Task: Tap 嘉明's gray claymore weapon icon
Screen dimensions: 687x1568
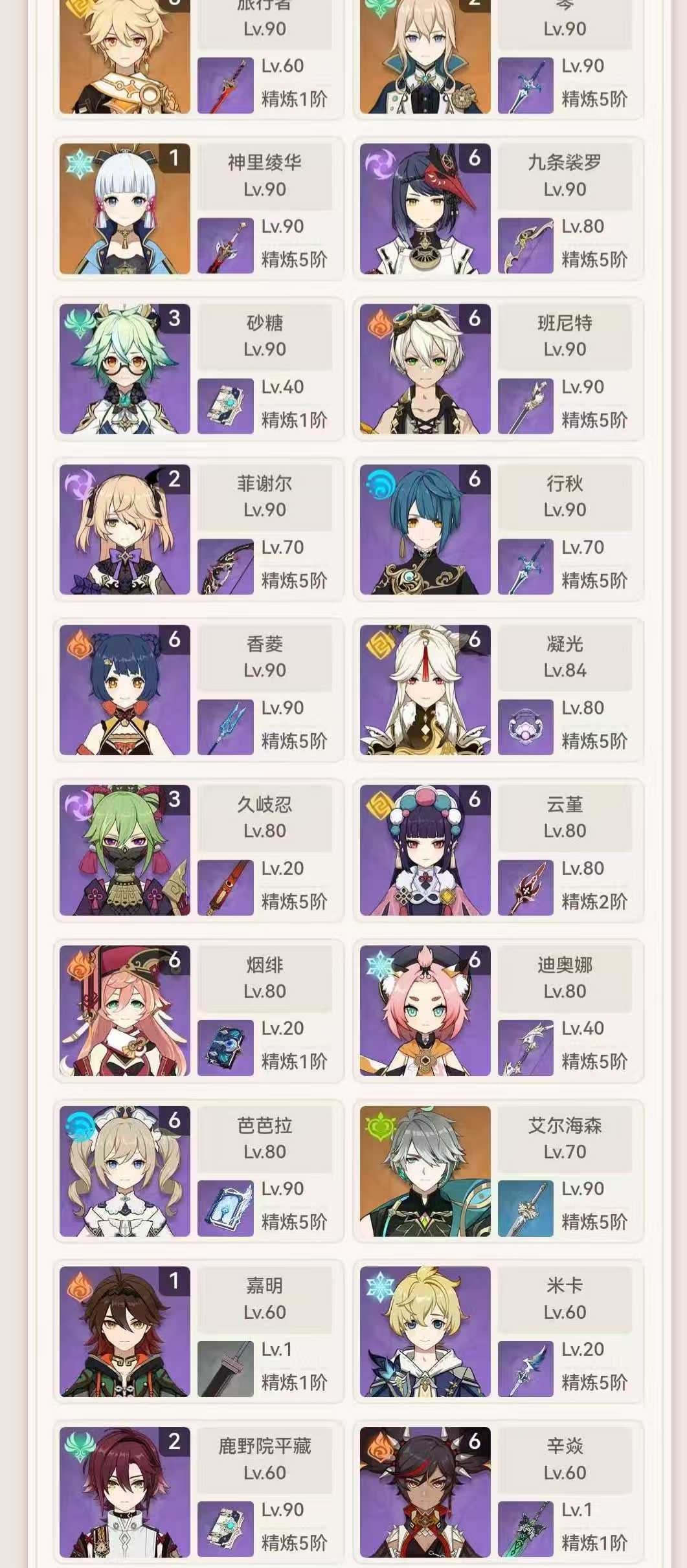Action: pos(225,1369)
